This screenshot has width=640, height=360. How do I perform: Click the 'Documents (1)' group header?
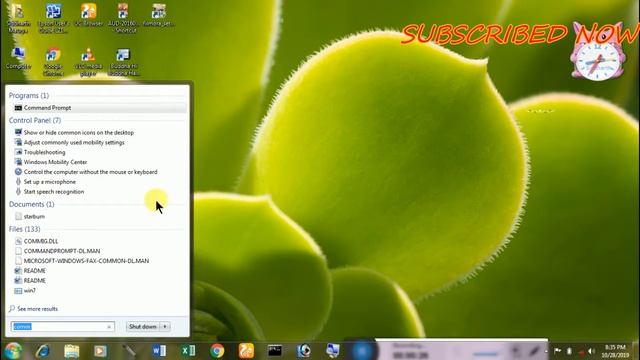click(31, 204)
